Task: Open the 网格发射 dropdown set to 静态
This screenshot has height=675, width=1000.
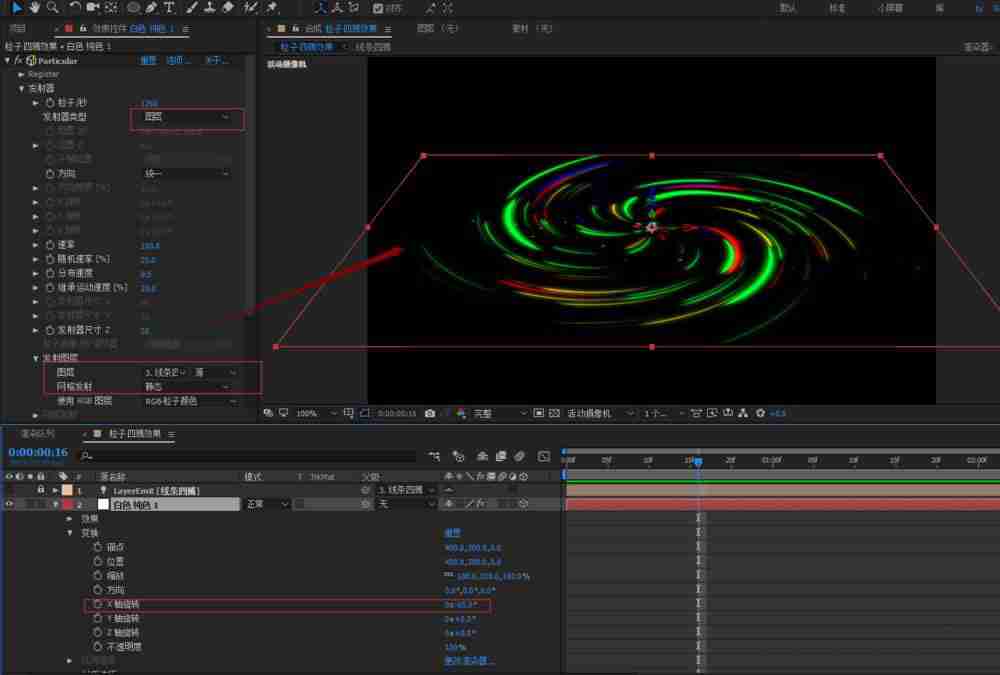Action: tap(186, 386)
